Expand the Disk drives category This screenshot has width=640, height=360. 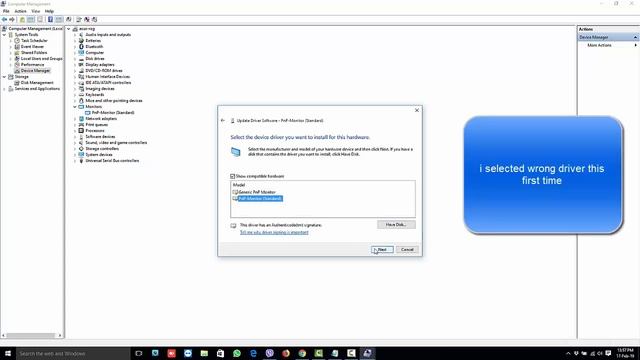click(x=75, y=59)
